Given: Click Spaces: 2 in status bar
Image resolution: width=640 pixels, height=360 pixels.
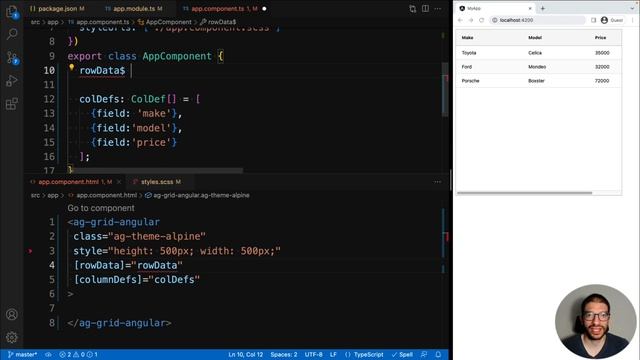Looking at the screenshot, I should (x=284, y=355).
